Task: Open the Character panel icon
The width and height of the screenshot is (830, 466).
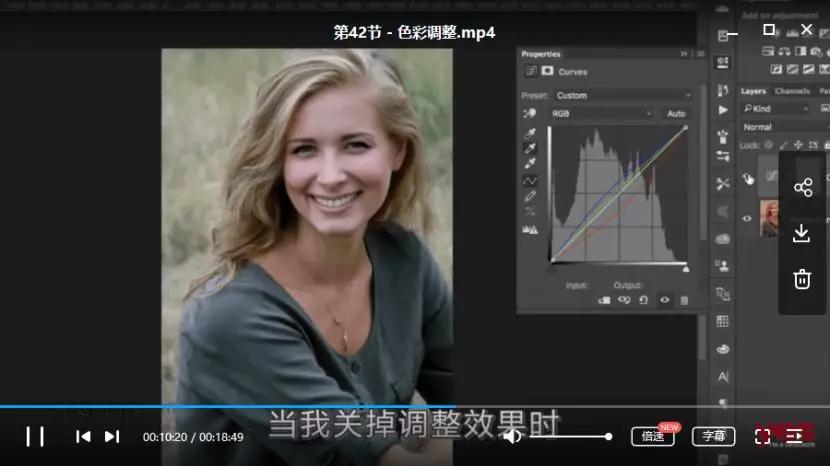Action: (723, 377)
